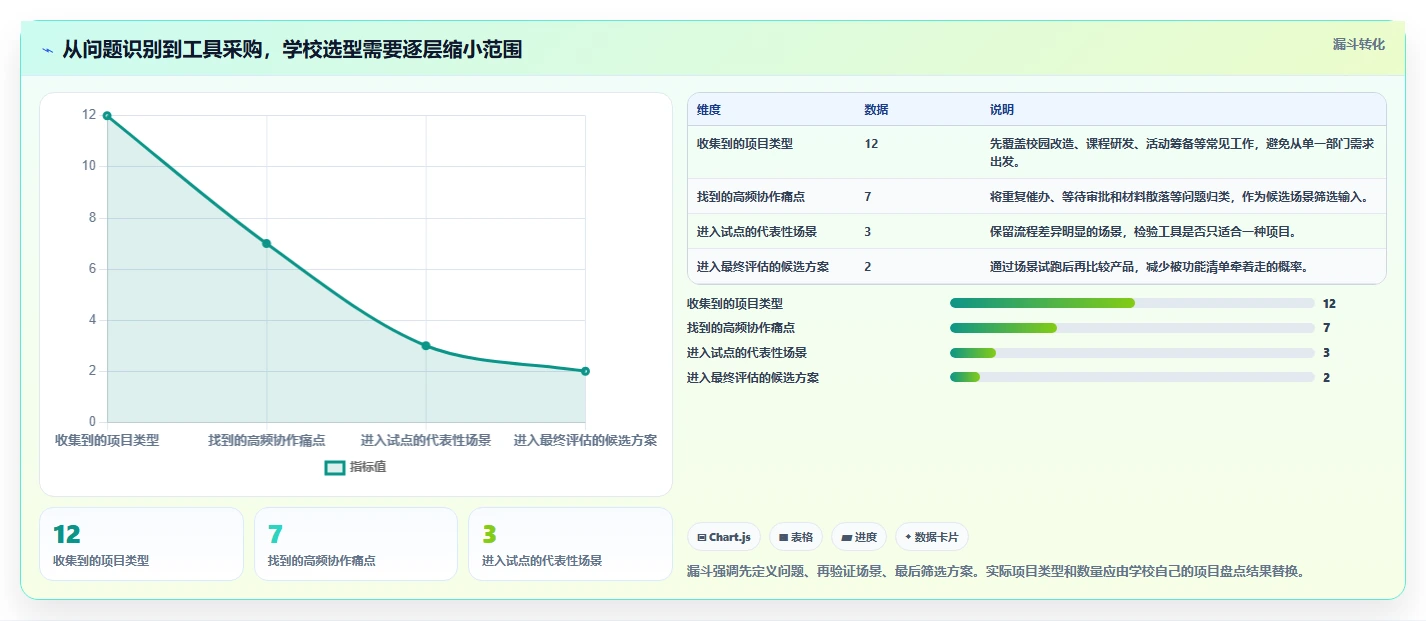Click progress label 进入最终评估的候选方案
The image size is (1426, 621).
[753, 377]
